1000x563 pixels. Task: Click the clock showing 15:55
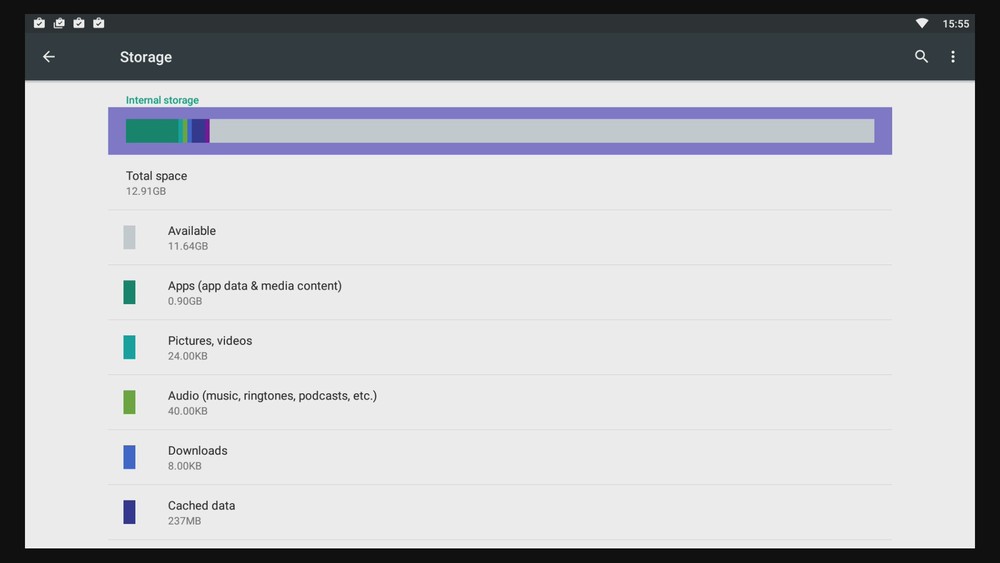(x=956, y=23)
